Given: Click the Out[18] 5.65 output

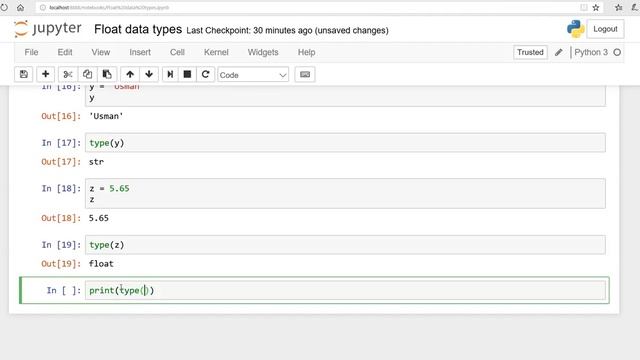Looking at the screenshot, I should point(99,218).
